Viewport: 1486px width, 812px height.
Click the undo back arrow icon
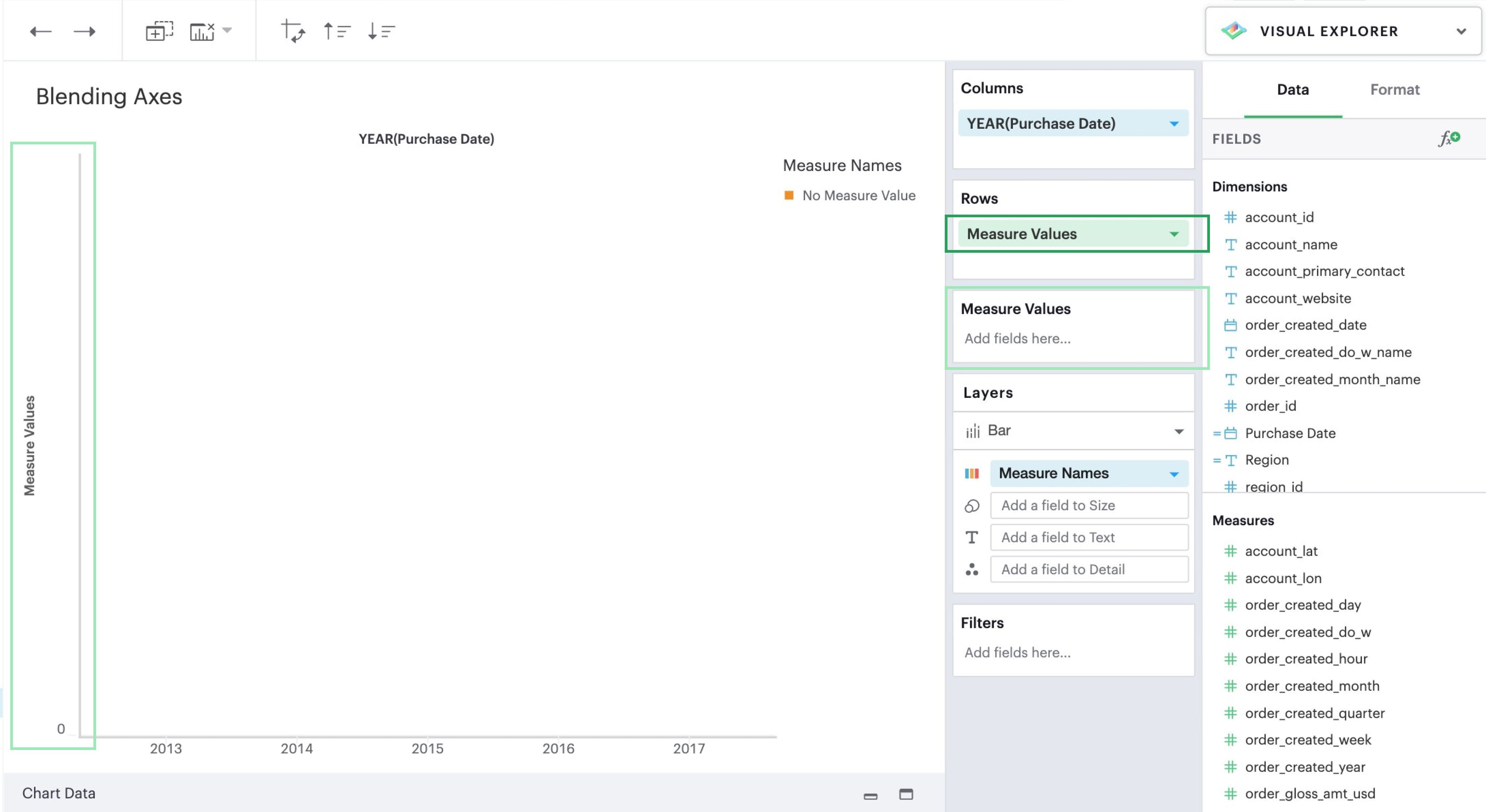[x=40, y=31]
